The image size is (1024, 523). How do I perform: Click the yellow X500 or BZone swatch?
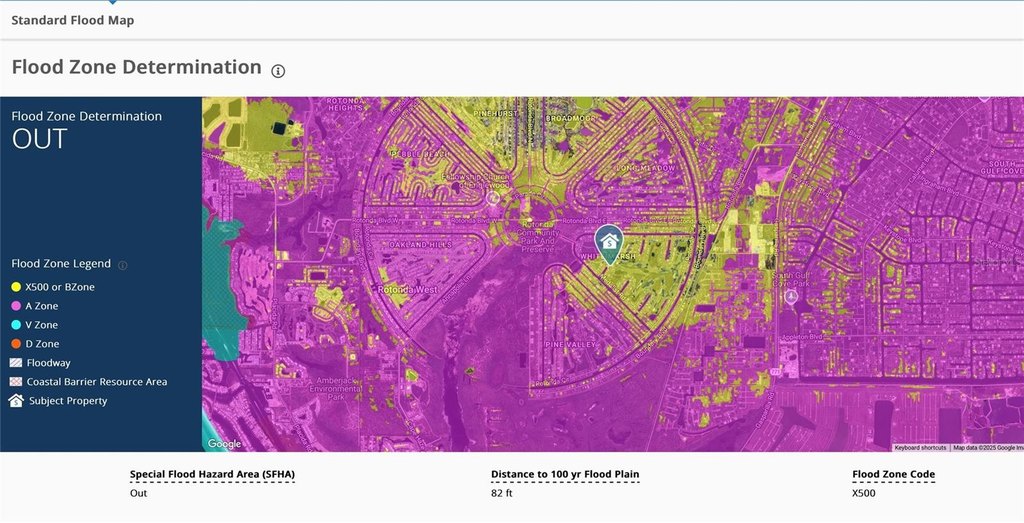click(16, 287)
